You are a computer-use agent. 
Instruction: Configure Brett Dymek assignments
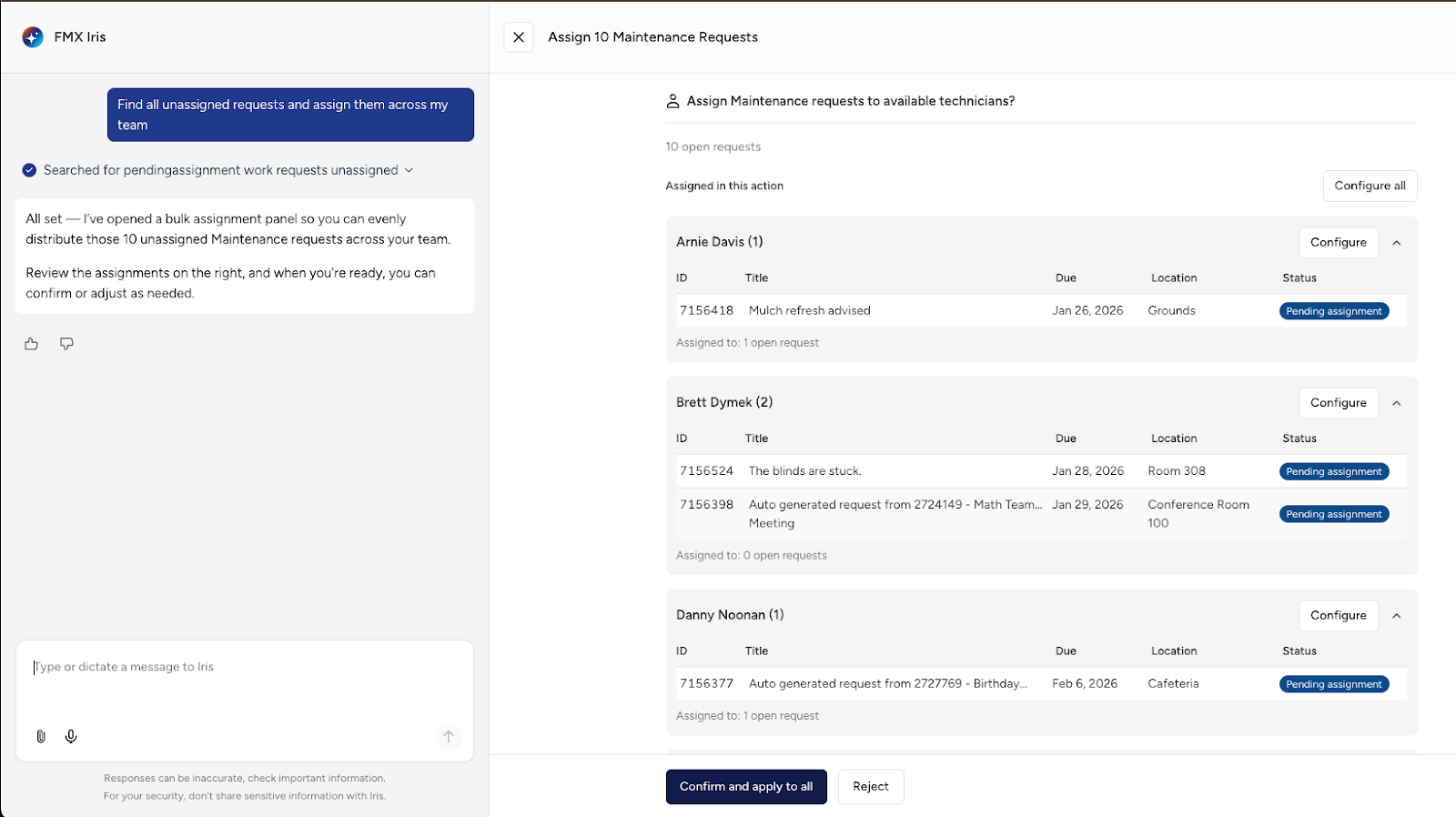[1338, 403]
